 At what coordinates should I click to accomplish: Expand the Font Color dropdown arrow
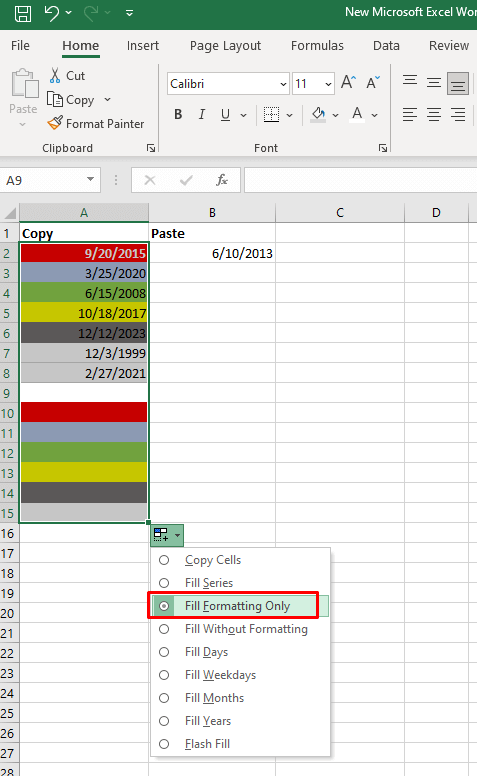coord(375,115)
